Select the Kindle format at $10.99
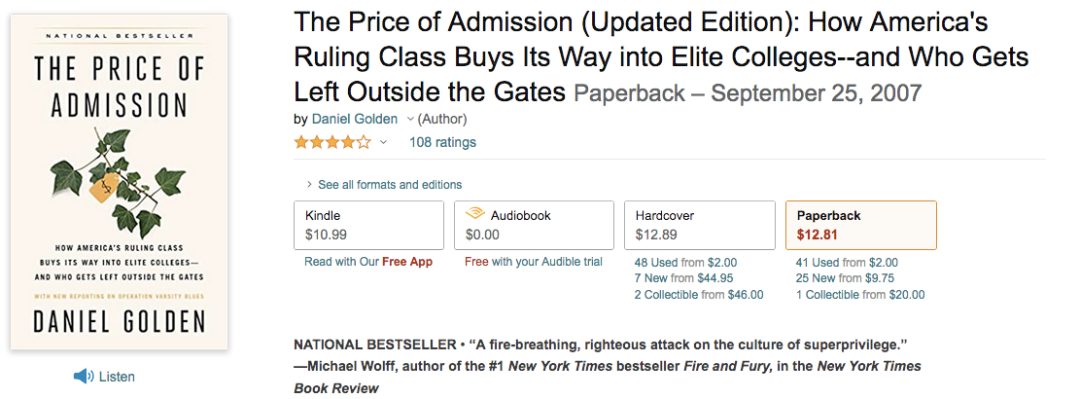The height and width of the screenshot is (399, 1080). (x=368, y=225)
